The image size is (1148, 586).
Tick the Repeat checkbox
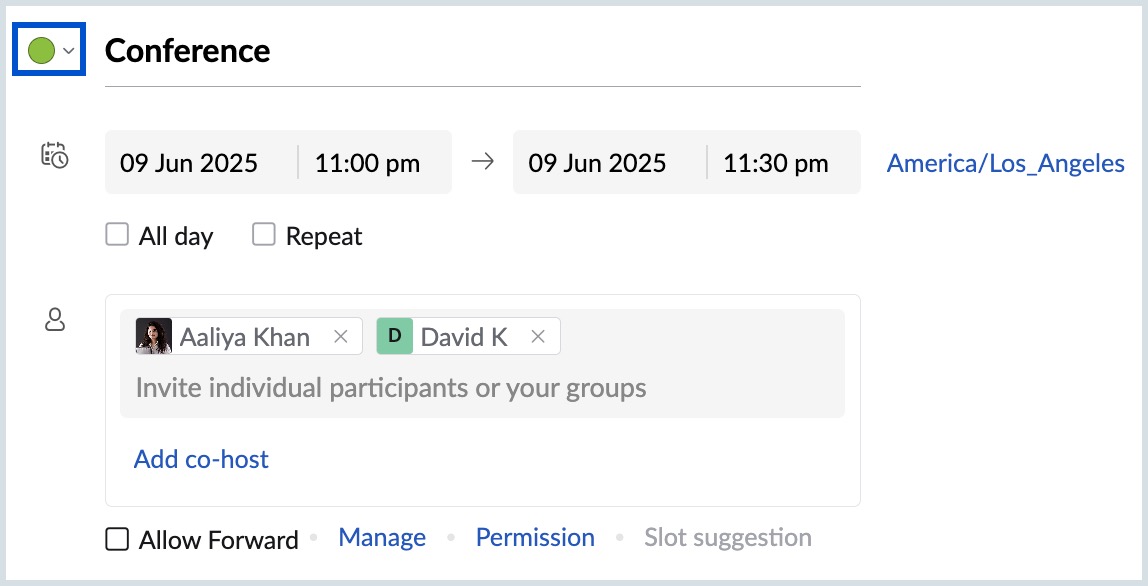pyautogui.click(x=264, y=235)
